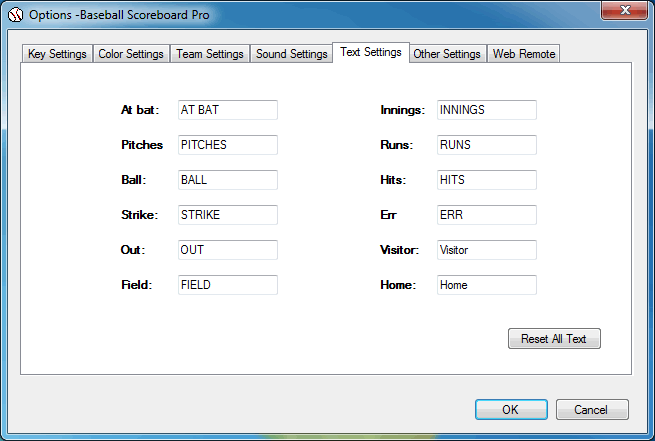Image resolution: width=655 pixels, height=441 pixels.
Task: Switch to the Web Remote tab
Action: (x=523, y=54)
